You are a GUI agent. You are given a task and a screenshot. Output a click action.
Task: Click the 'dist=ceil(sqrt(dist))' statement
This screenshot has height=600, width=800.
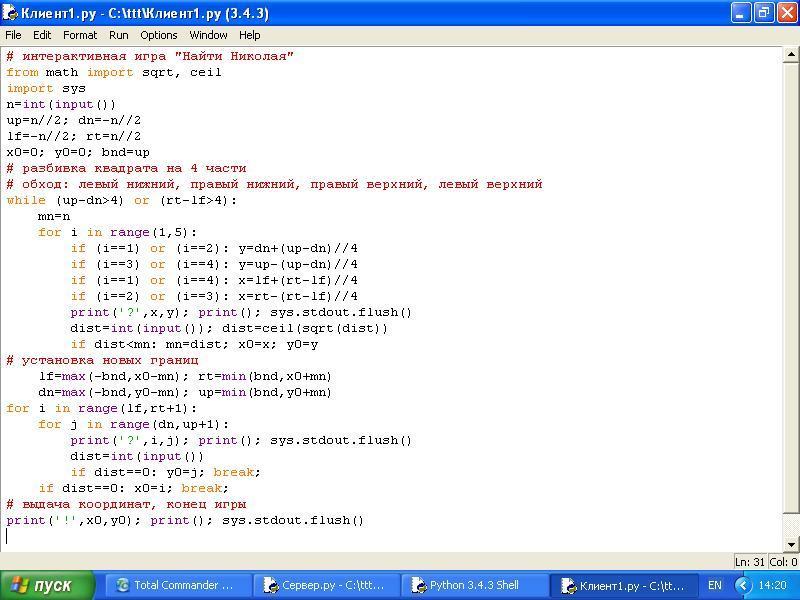tap(305, 329)
